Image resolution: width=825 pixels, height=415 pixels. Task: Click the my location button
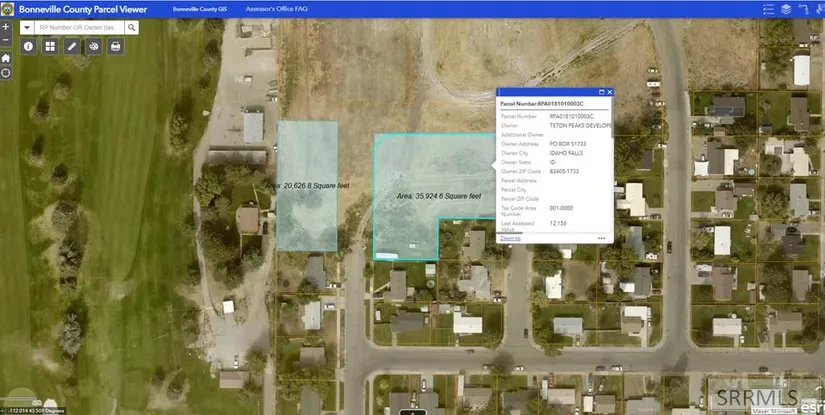click(x=6, y=73)
